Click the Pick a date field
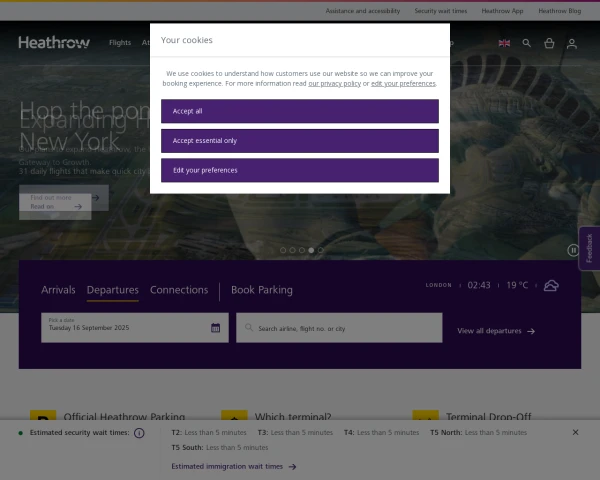 135,328
